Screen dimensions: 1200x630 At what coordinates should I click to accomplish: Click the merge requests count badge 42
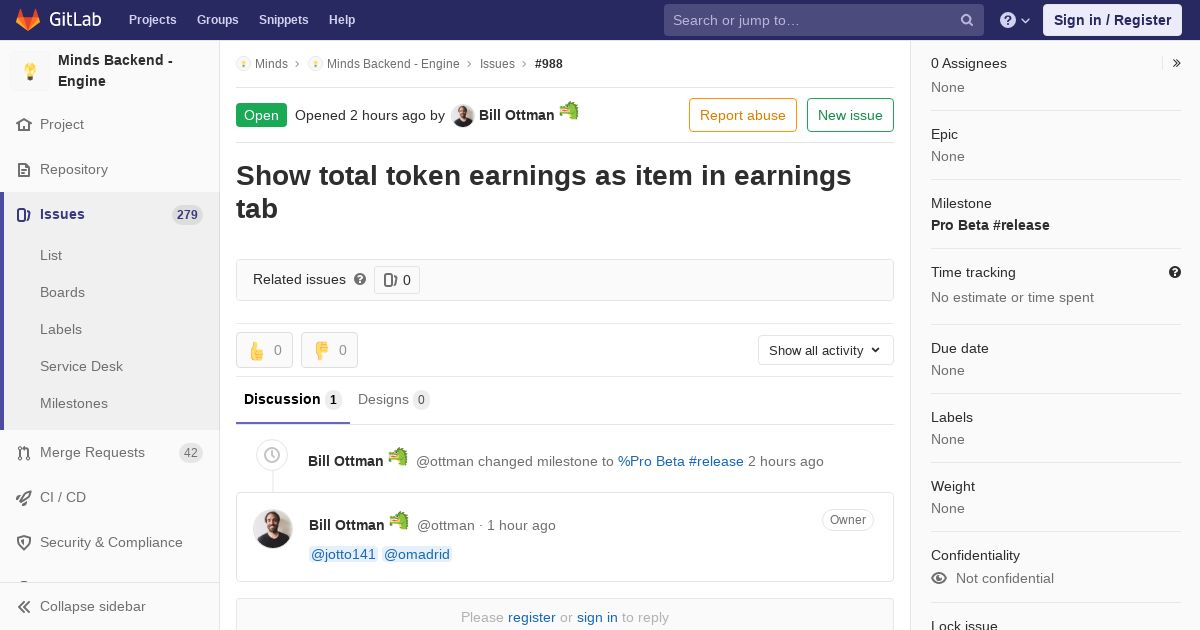191,453
